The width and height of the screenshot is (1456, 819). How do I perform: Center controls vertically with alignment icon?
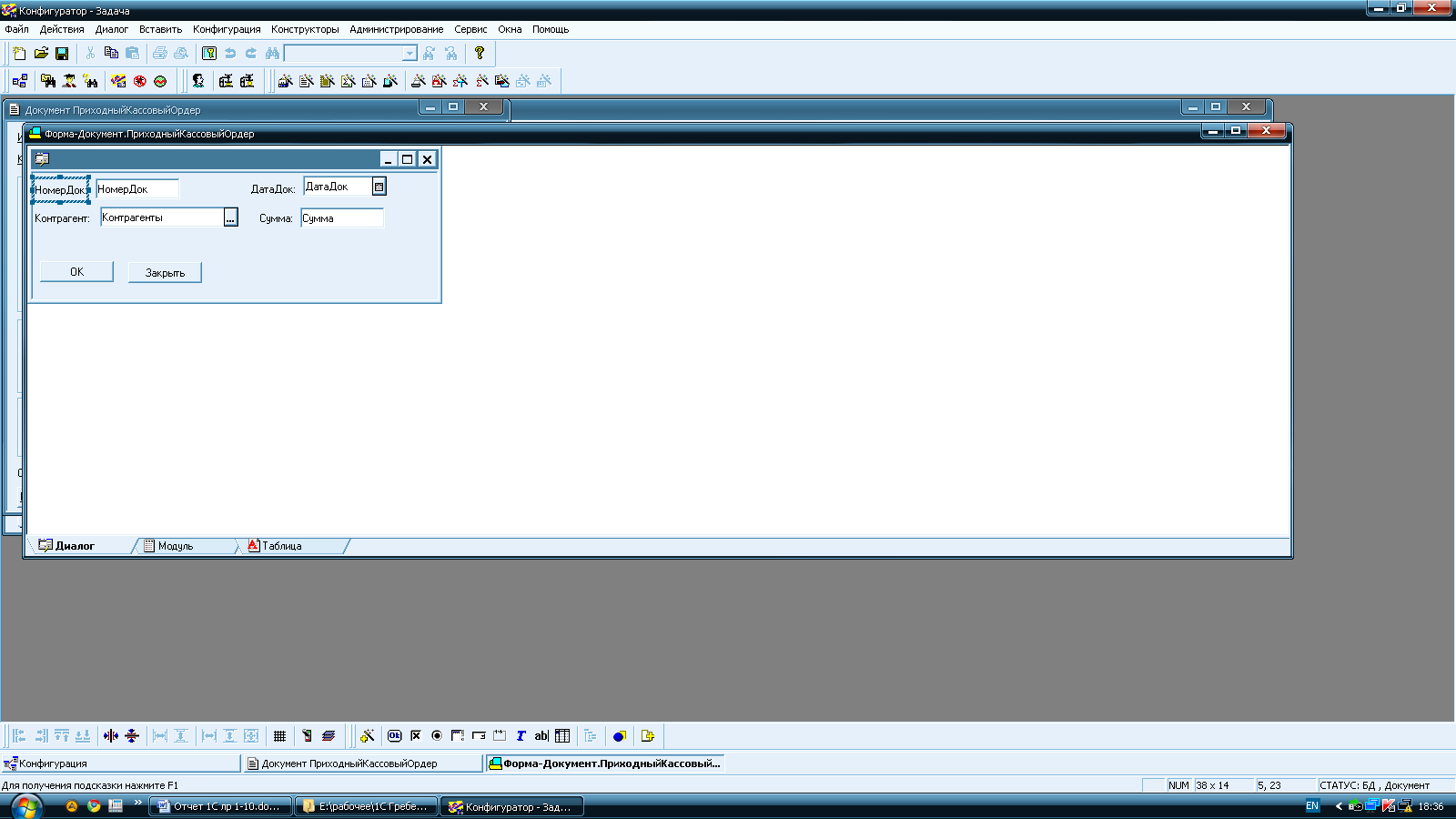pyautogui.click(x=132, y=736)
